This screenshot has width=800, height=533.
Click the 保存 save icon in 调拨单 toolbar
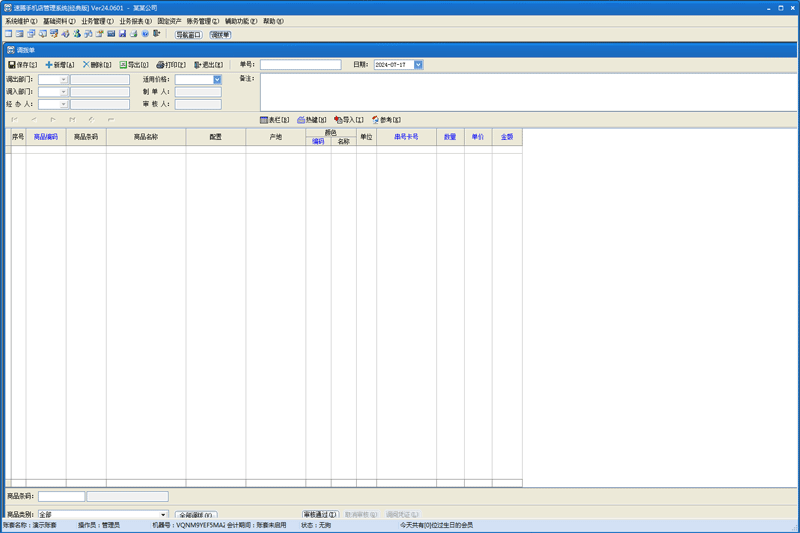[x=12, y=65]
